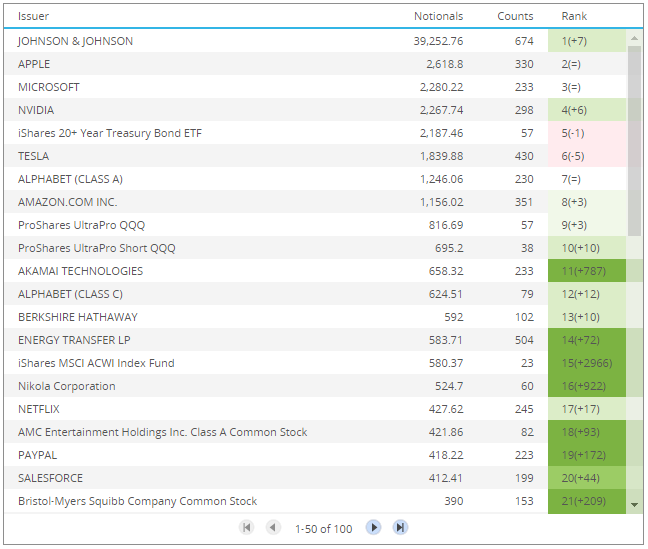Image resolution: width=648 pixels, height=549 pixels.
Task: Click rank cell 11(+787)
Action: coord(587,271)
